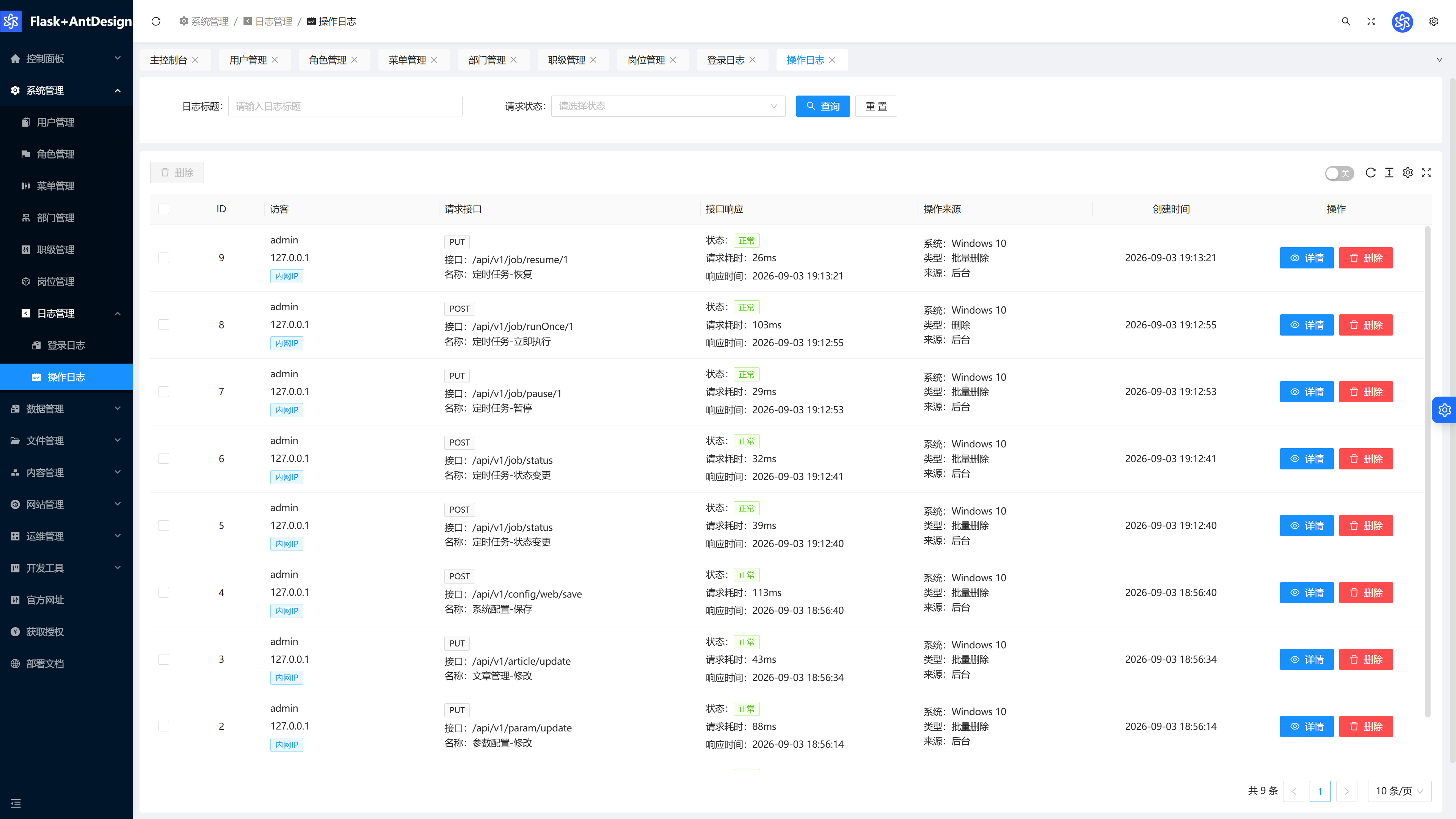Open table column settings gear
Viewport: 1456px width, 819px height.
coord(1408,173)
